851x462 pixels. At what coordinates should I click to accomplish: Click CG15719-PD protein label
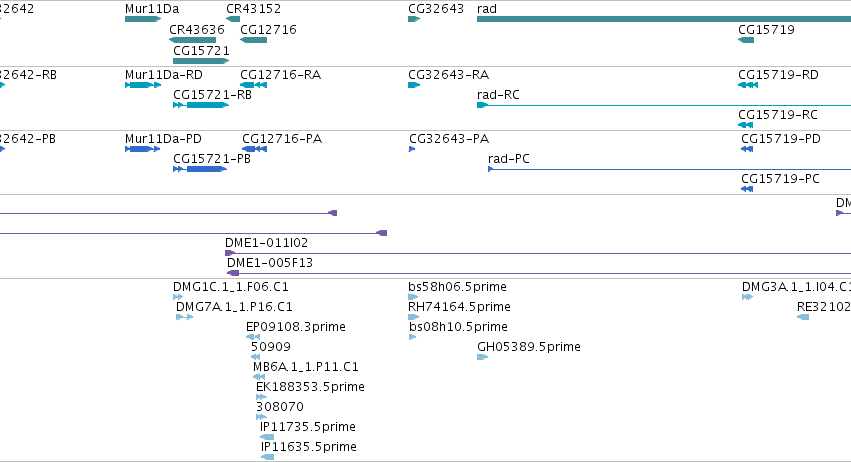[781, 138]
